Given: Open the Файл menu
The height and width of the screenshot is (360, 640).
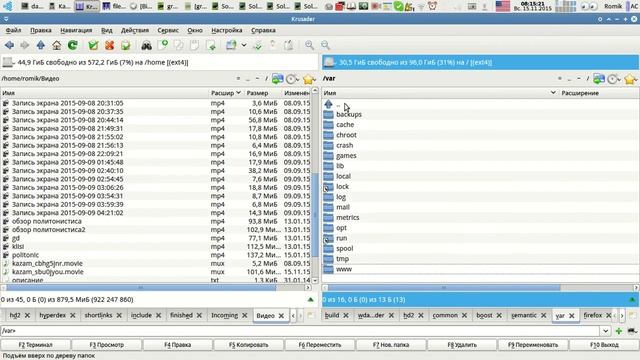Looking at the screenshot, I should (13, 30).
